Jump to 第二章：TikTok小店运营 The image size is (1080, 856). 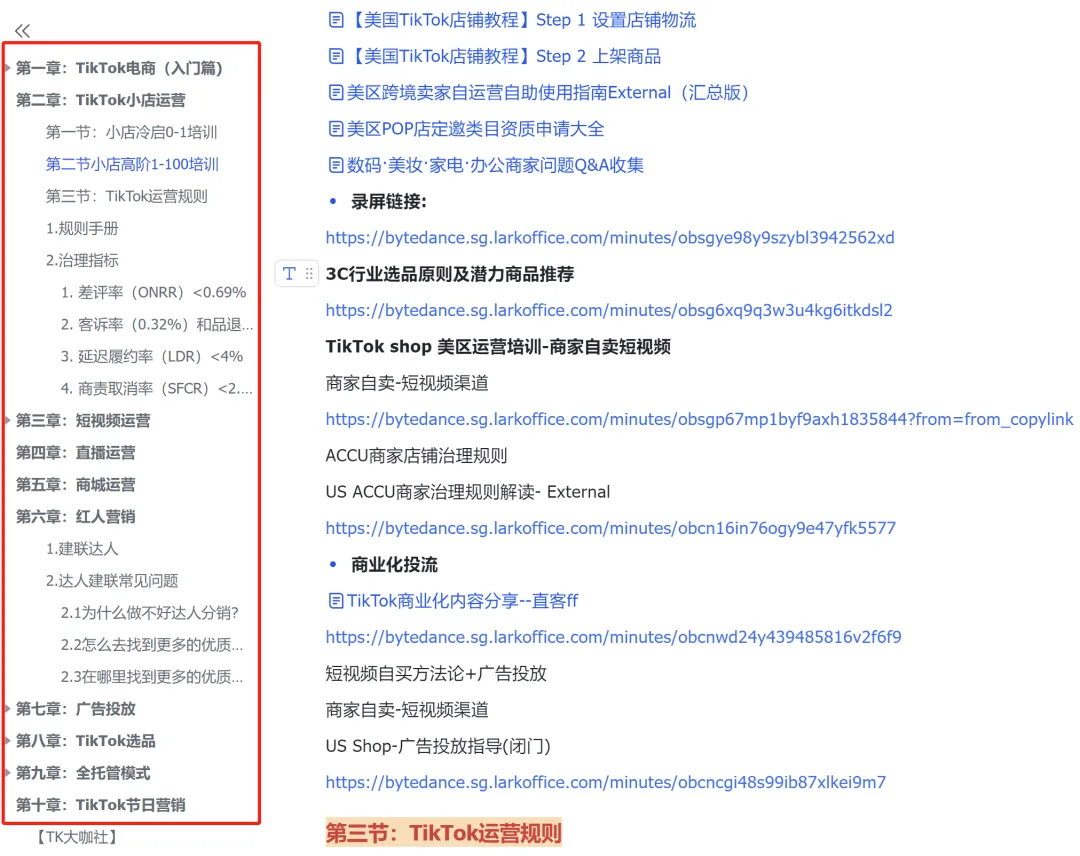(101, 100)
